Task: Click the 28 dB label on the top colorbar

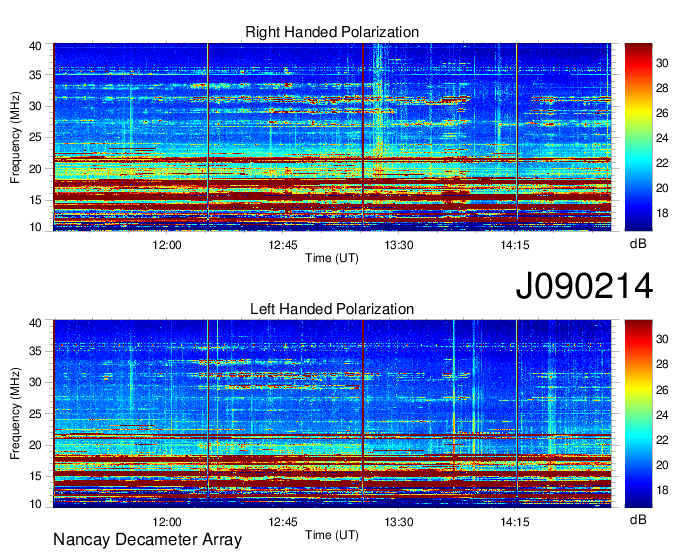Action: pos(662,88)
